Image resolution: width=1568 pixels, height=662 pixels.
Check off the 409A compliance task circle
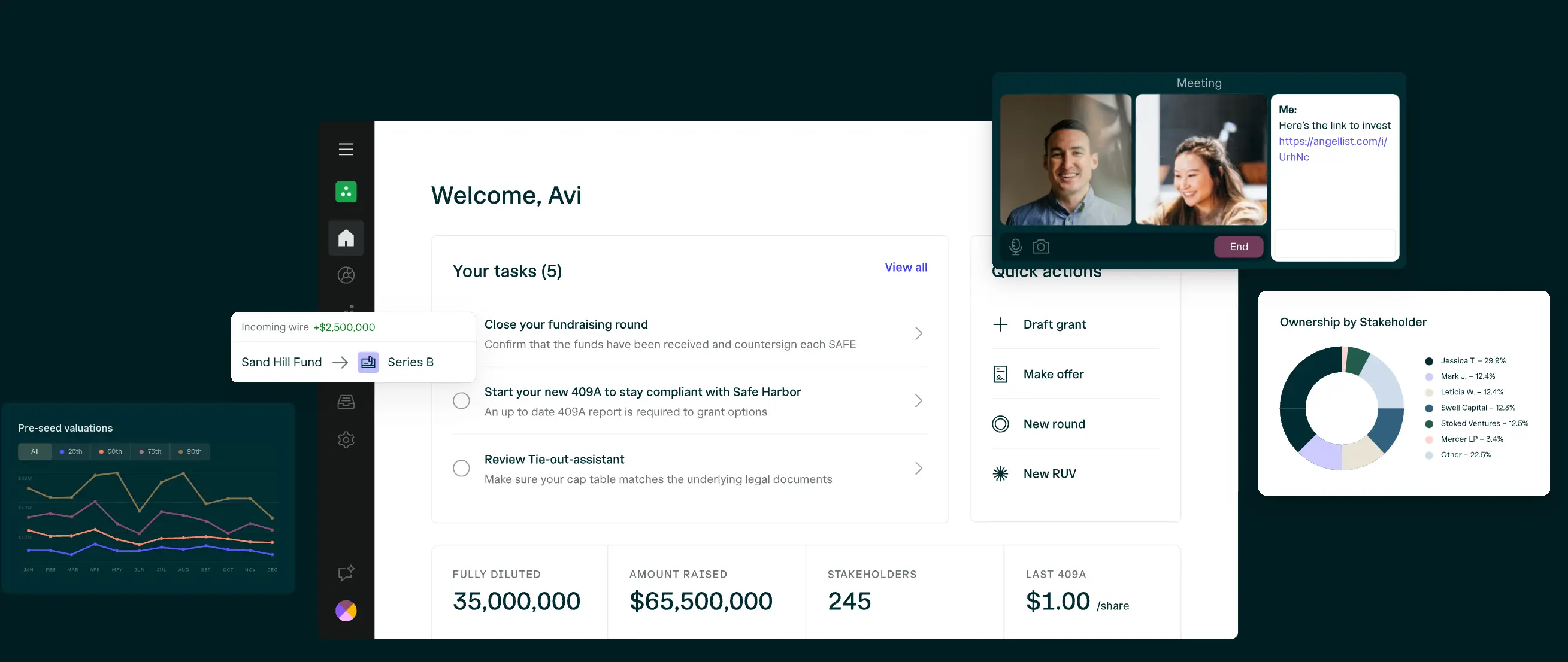[461, 400]
